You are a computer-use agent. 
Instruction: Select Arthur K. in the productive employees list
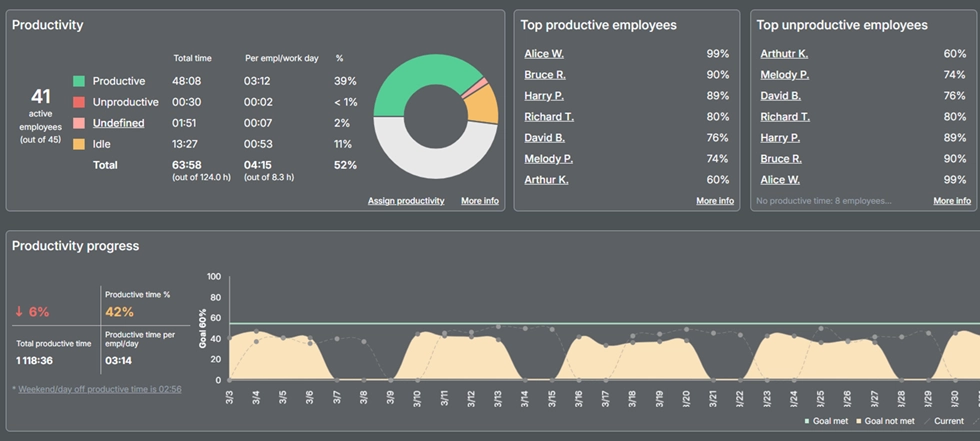[x=546, y=180]
